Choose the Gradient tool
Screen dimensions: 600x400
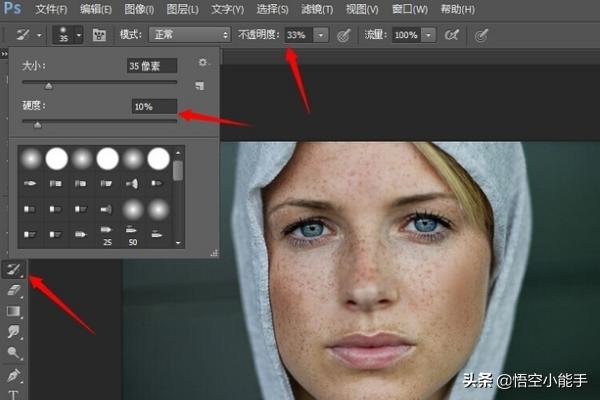[x=14, y=311]
